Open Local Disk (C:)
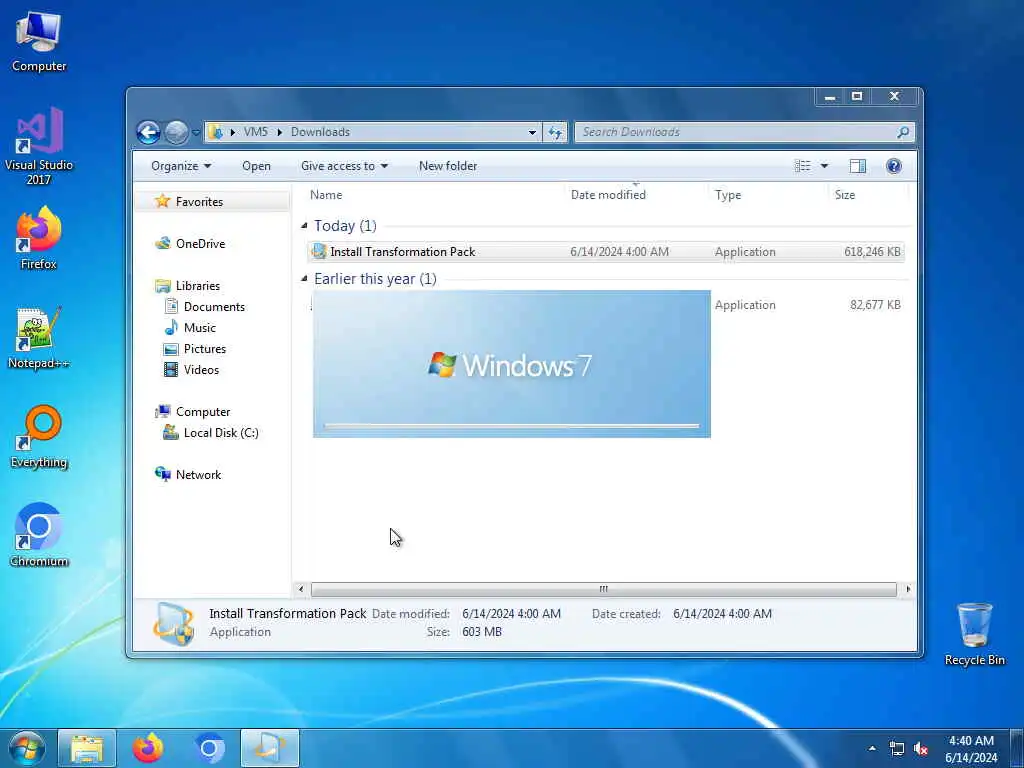The width and height of the screenshot is (1024, 768). 210,433
